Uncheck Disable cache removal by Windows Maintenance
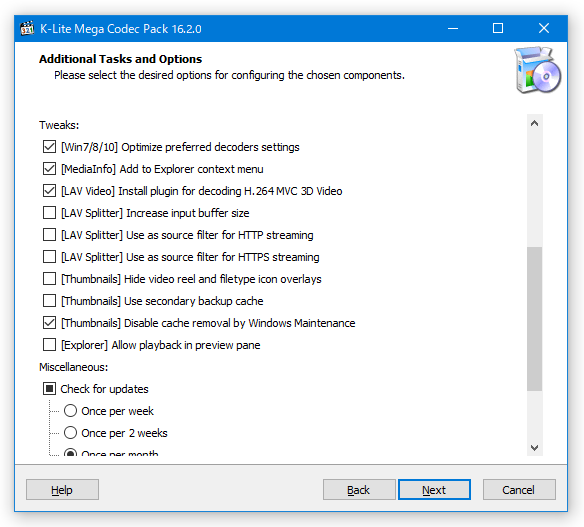The image size is (584, 527). (x=49, y=323)
